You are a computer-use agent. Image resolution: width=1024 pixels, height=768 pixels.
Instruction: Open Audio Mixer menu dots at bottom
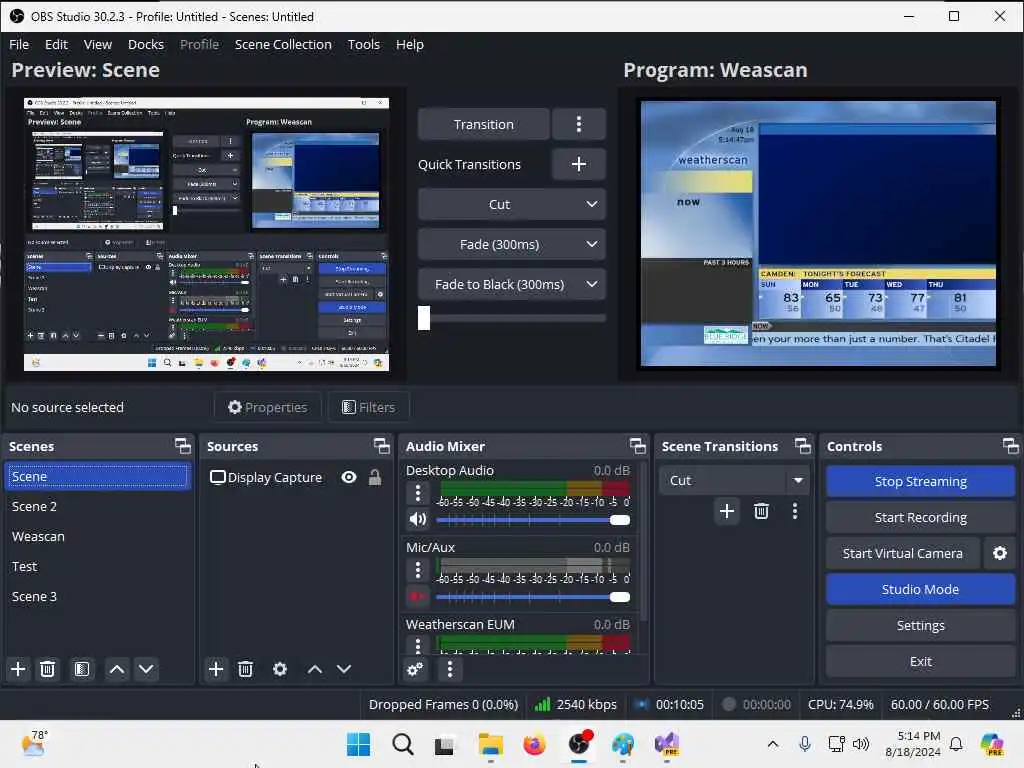[449, 669]
